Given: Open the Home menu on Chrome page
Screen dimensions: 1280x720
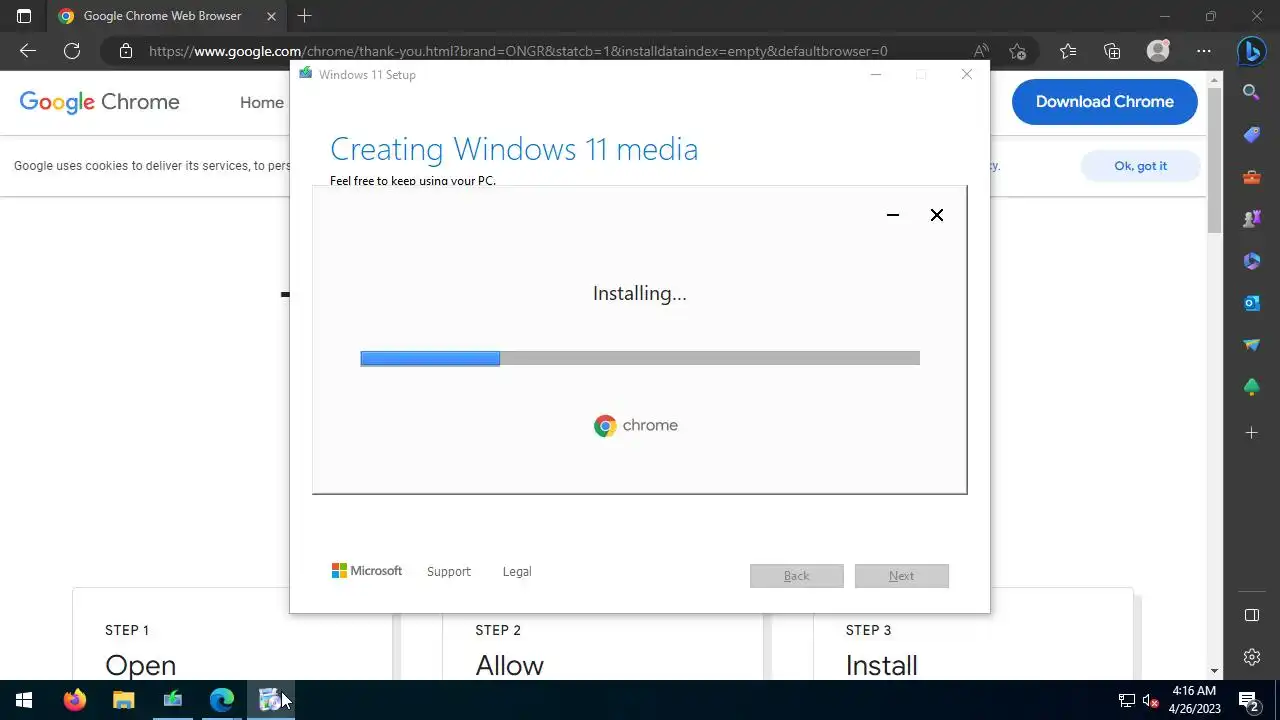Looking at the screenshot, I should [262, 102].
